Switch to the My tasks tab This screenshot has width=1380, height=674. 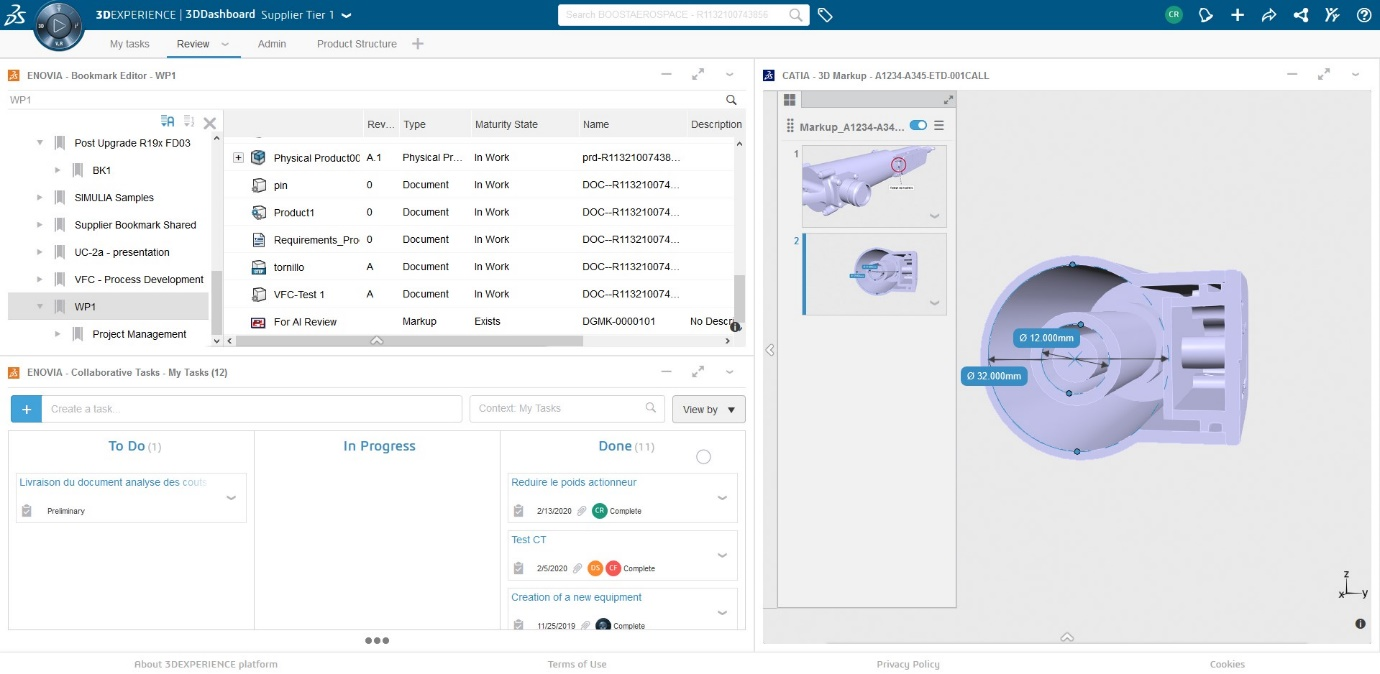point(129,44)
